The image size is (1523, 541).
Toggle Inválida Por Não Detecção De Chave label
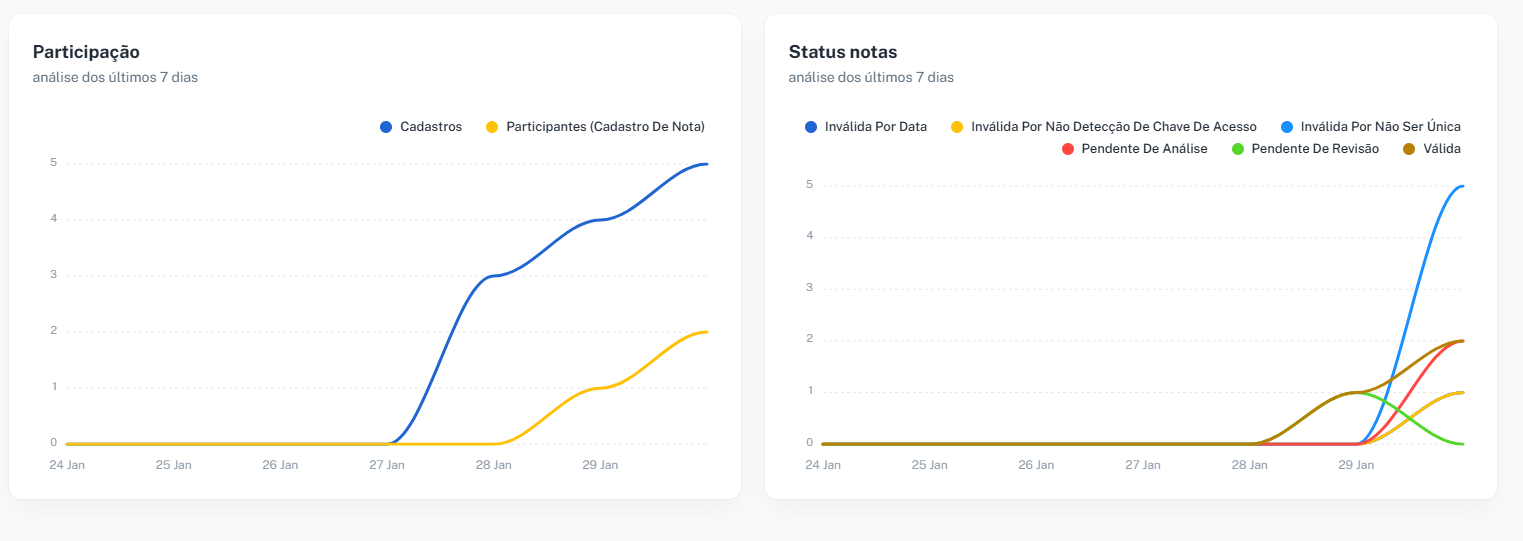(x=1114, y=127)
